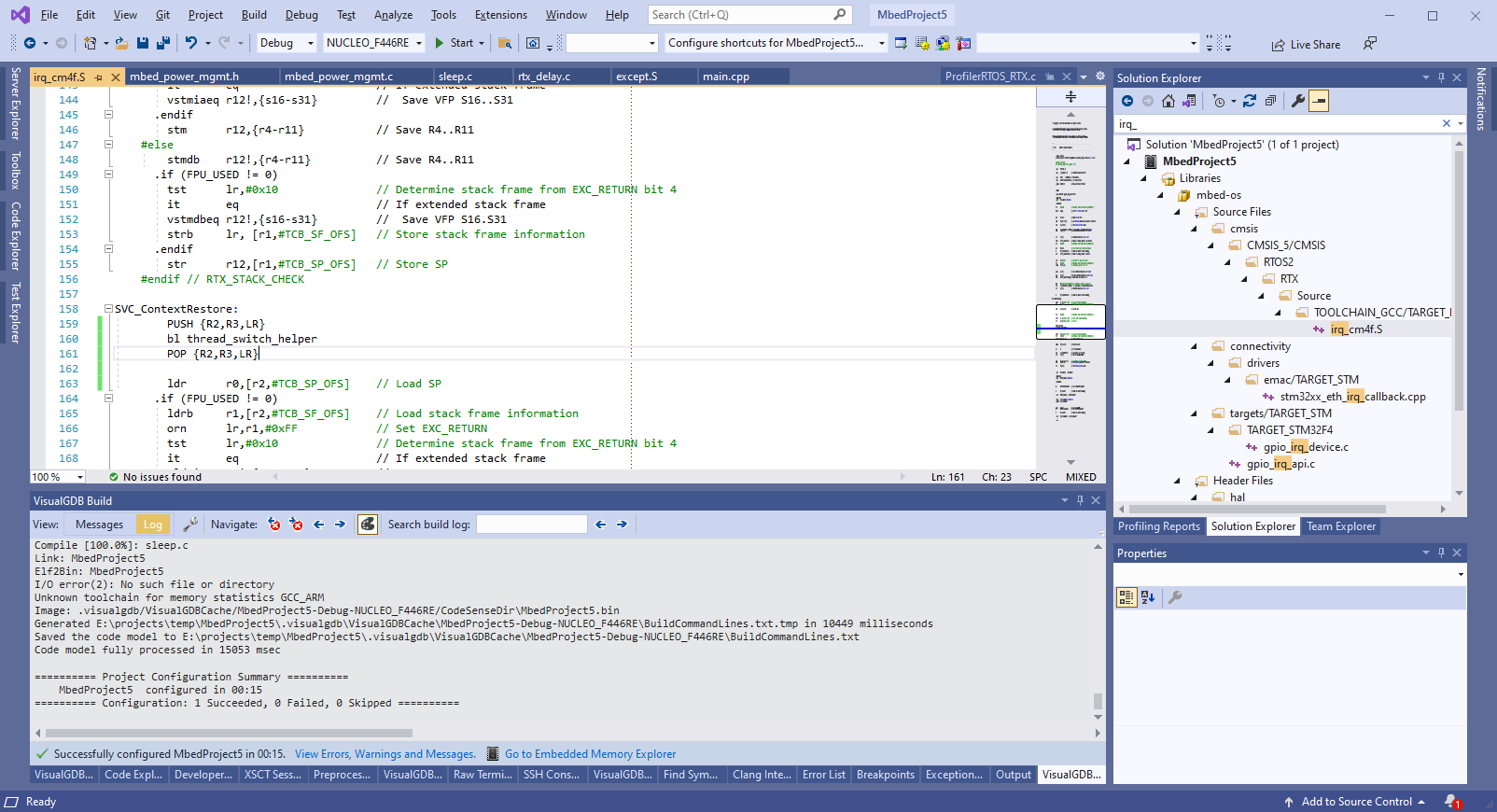Clear the Solution Explorer search text
Image resolution: width=1497 pixels, height=812 pixels.
(x=1446, y=123)
